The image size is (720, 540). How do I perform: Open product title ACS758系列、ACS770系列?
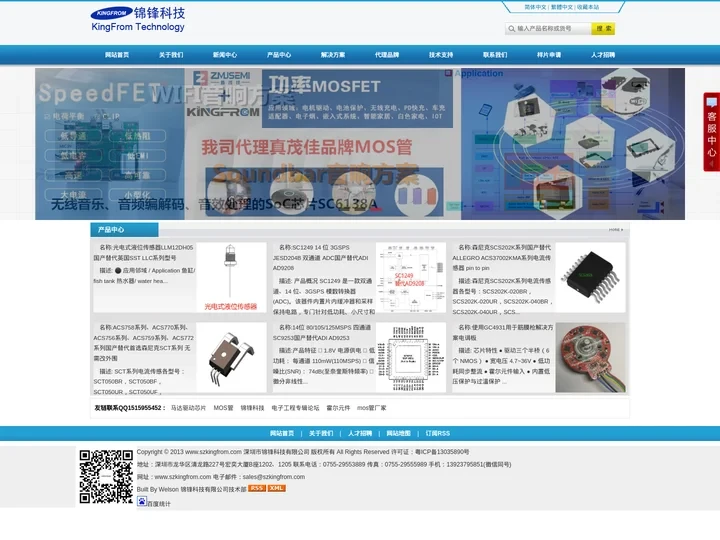tap(143, 343)
